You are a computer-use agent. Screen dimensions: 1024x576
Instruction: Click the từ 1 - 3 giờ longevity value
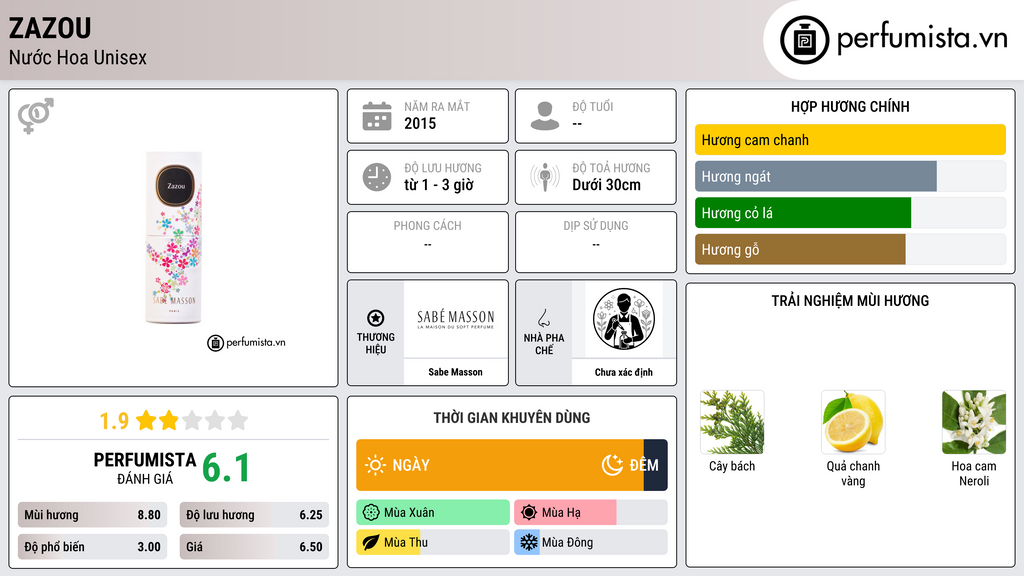[x=438, y=185]
